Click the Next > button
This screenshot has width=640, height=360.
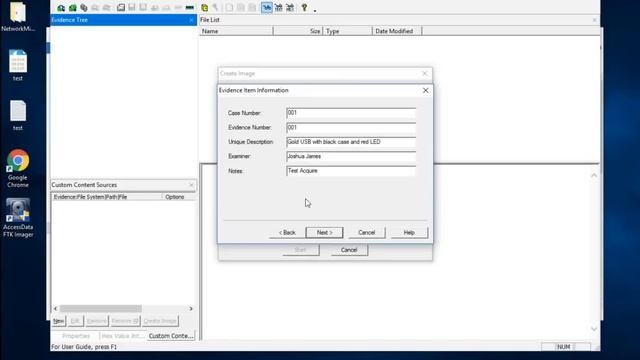(324, 232)
